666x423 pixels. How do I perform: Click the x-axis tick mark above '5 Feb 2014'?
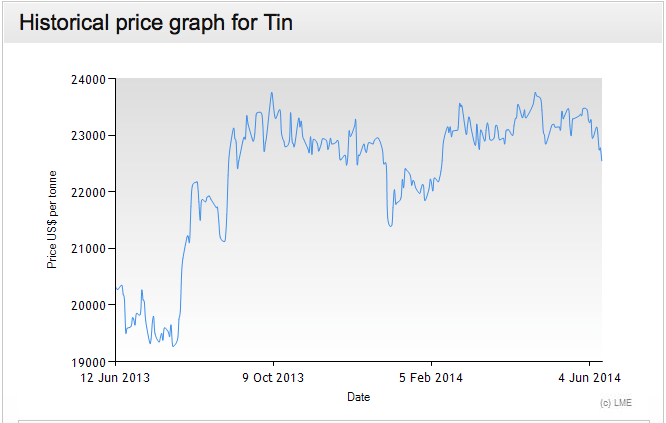pos(431,364)
